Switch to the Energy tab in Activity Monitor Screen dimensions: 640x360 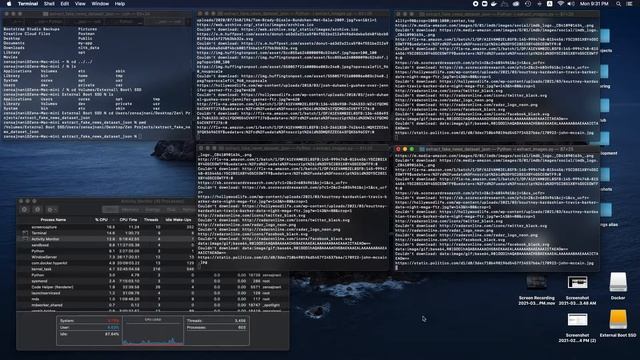click(x=153, y=209)
